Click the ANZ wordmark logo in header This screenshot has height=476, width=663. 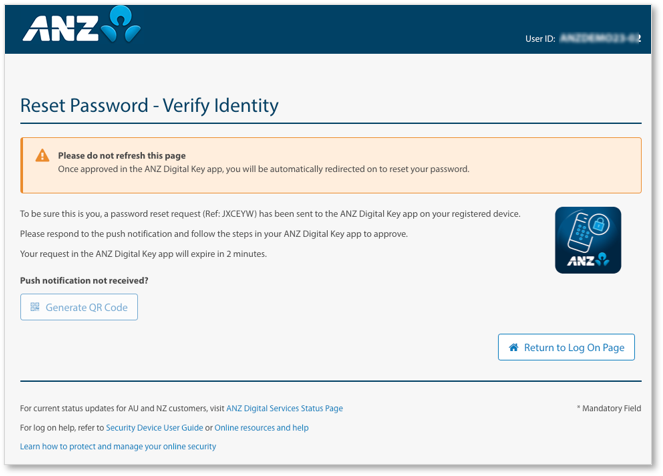pyautogui.click(x=60, y=28)
